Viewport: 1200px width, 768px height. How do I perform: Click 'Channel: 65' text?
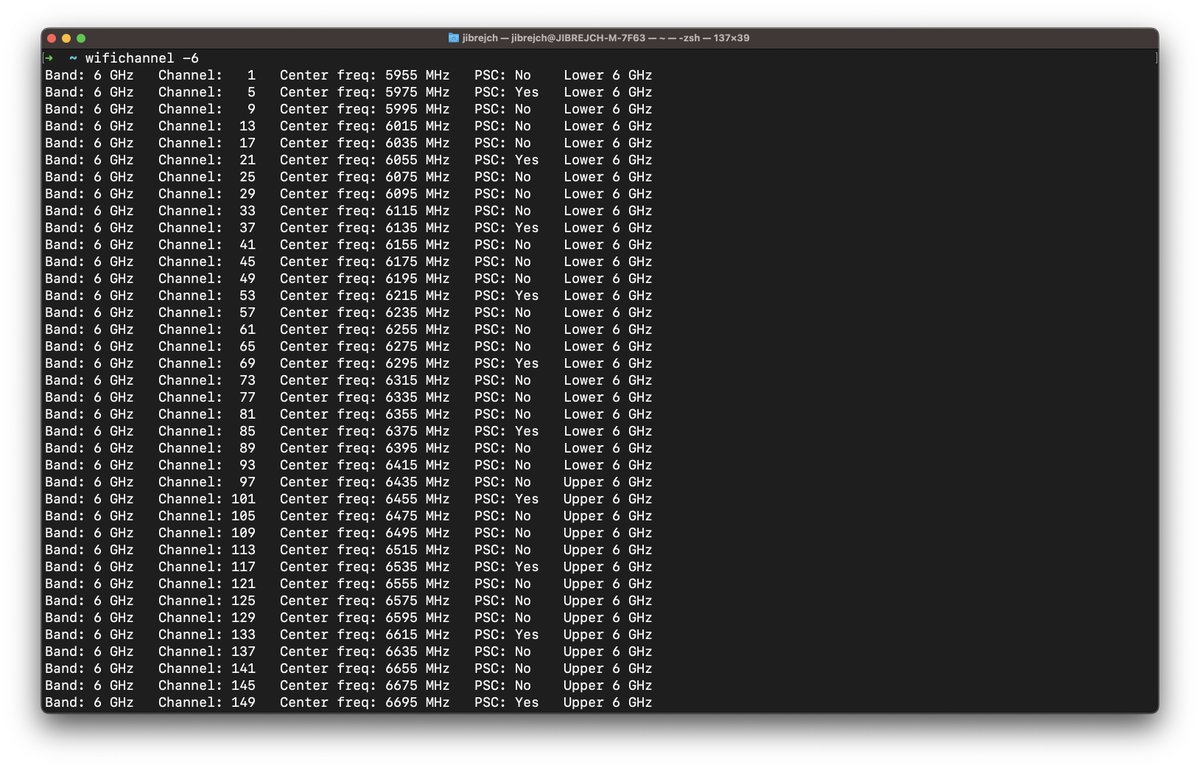(206, 347)
